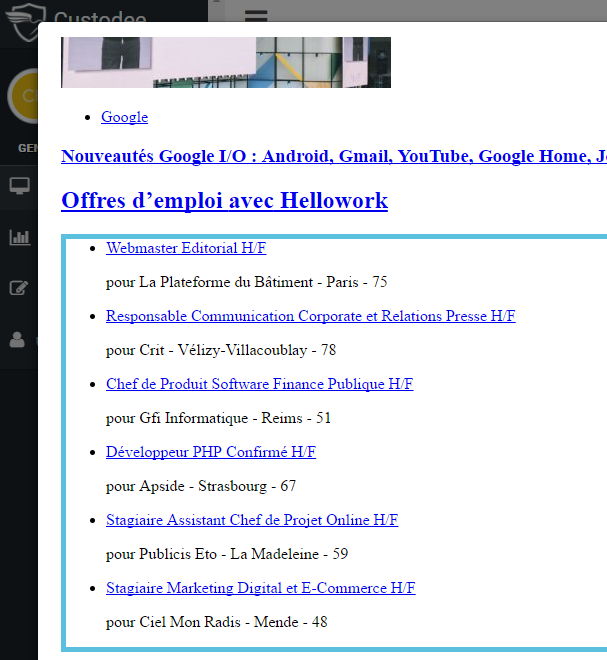The width and height of the screenshot is (607, 660).
Task: Click the yellow circular avatar
Action: (23, 96)
